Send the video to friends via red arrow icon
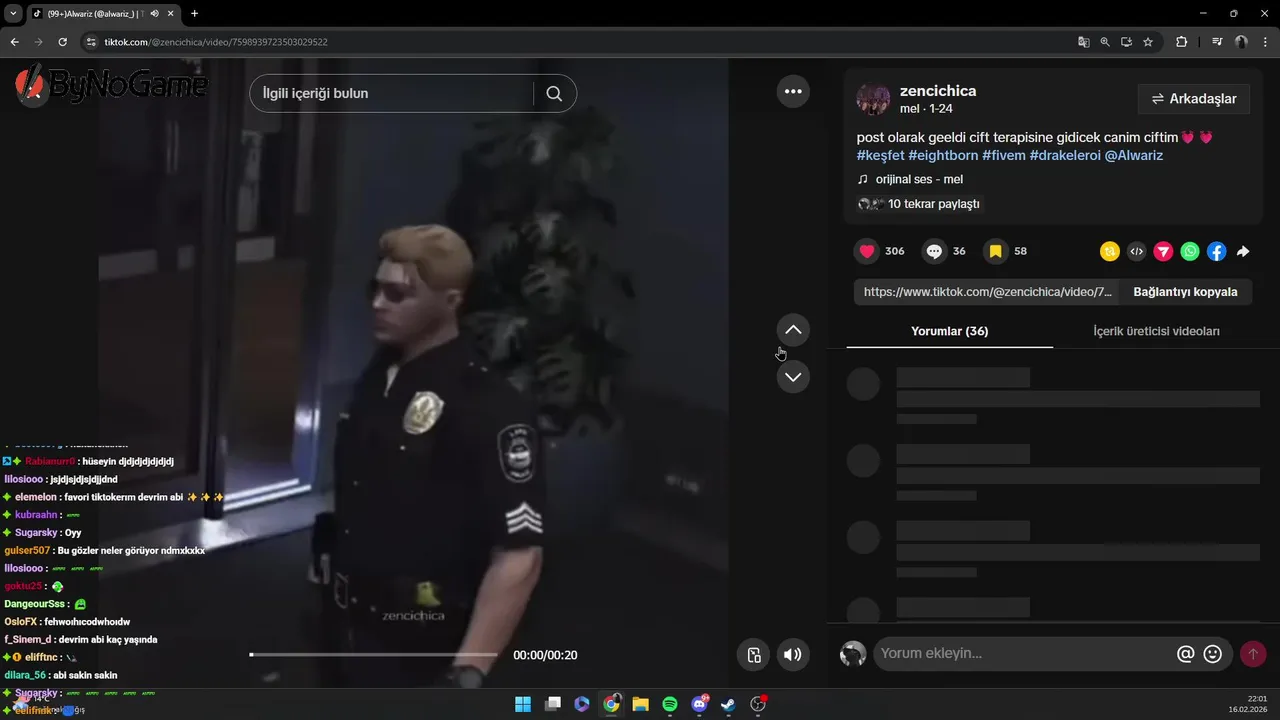The width and height of the screenshot is (1280, 720). pos(1163,252)
